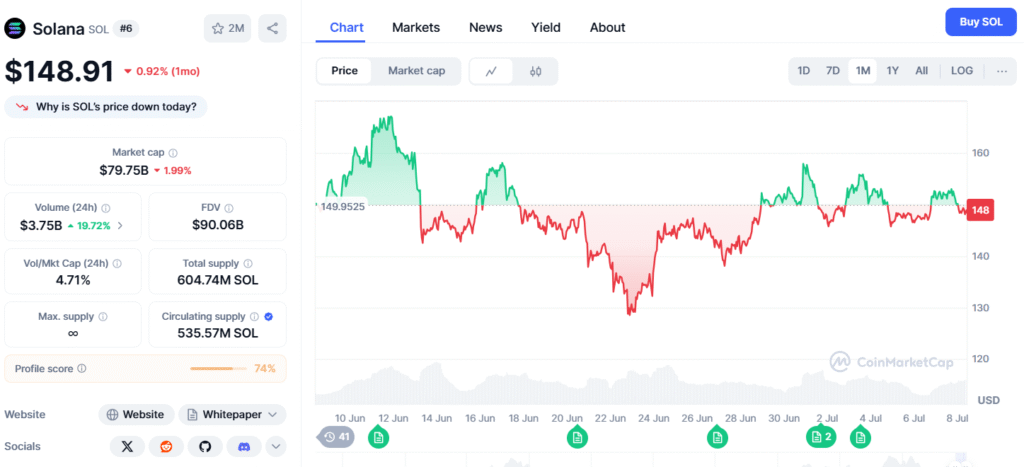Click the share icon next to Solana
The width and height of the screenshot is (1024, 467).
(272, 28)
